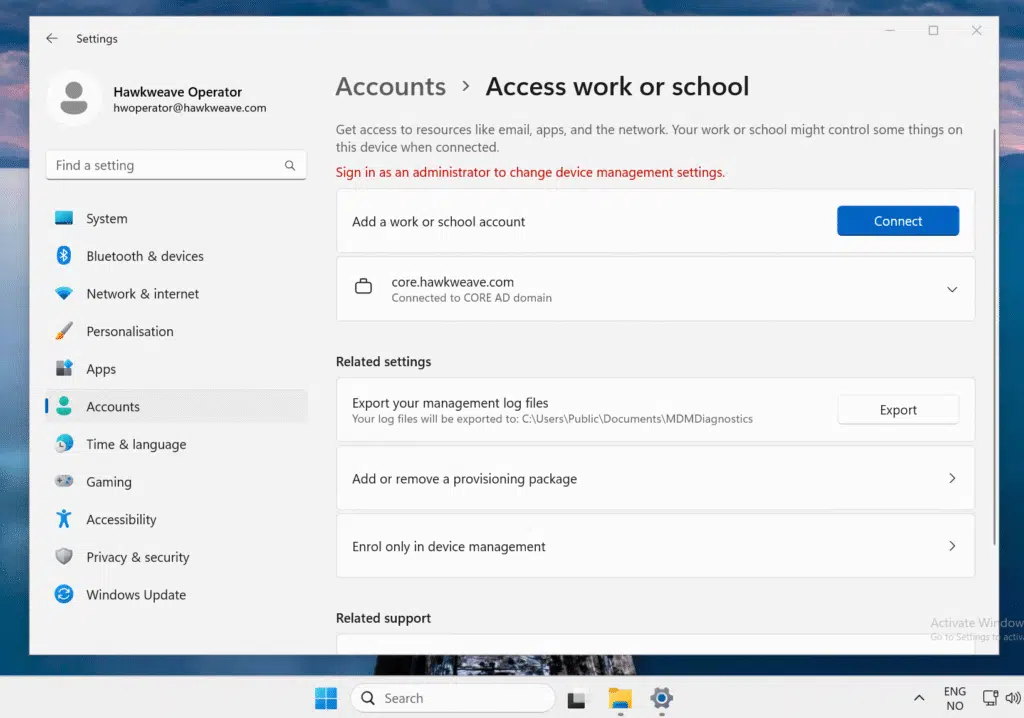Click Export for management log files

(897, 410)
